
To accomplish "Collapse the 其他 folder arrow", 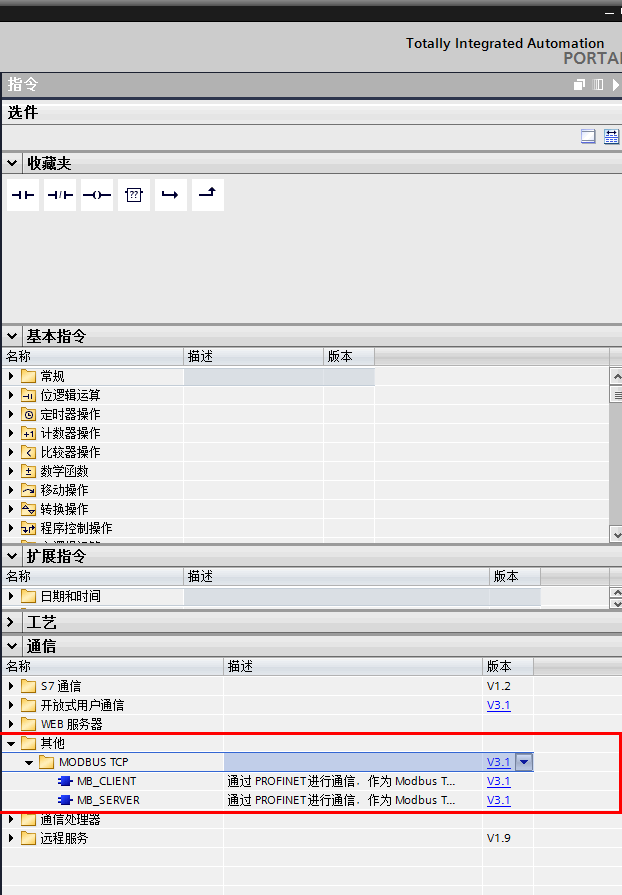I will 11,744.
